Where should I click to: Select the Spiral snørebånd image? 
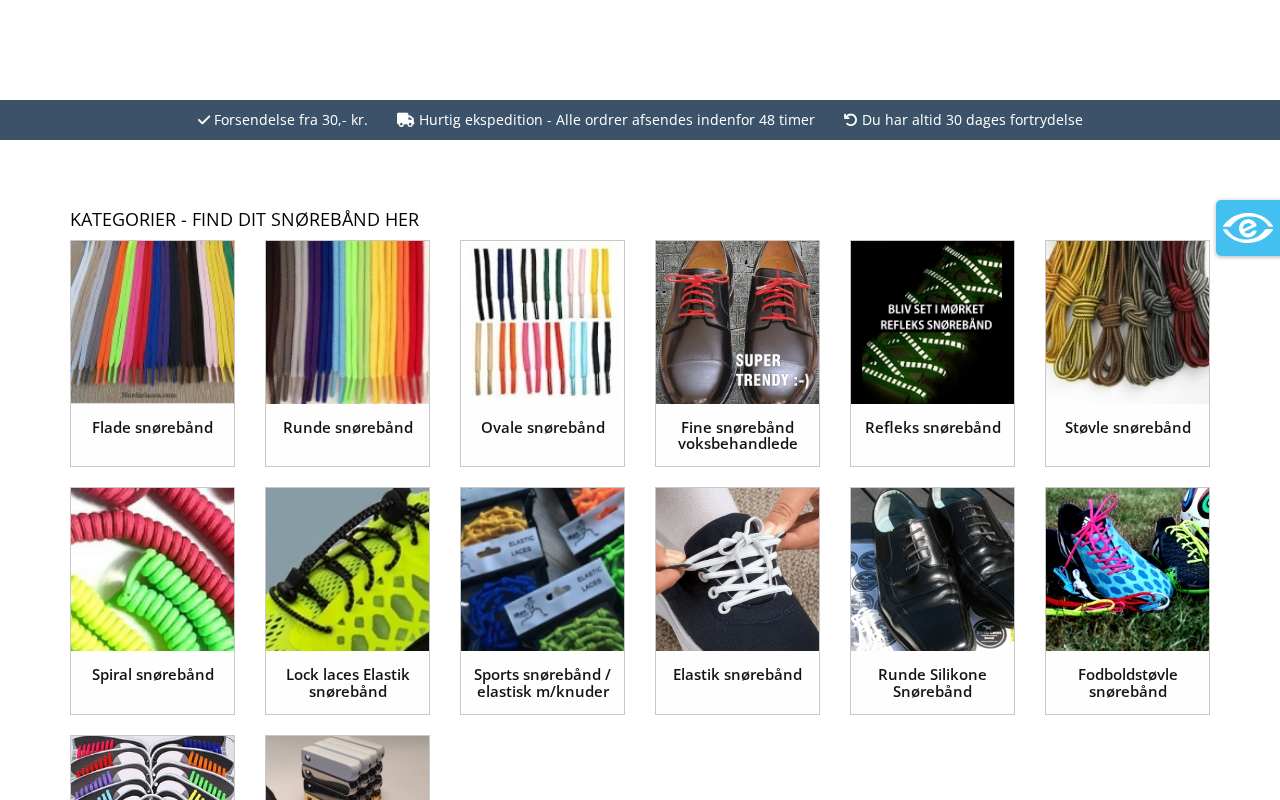(x=152, y=569)
